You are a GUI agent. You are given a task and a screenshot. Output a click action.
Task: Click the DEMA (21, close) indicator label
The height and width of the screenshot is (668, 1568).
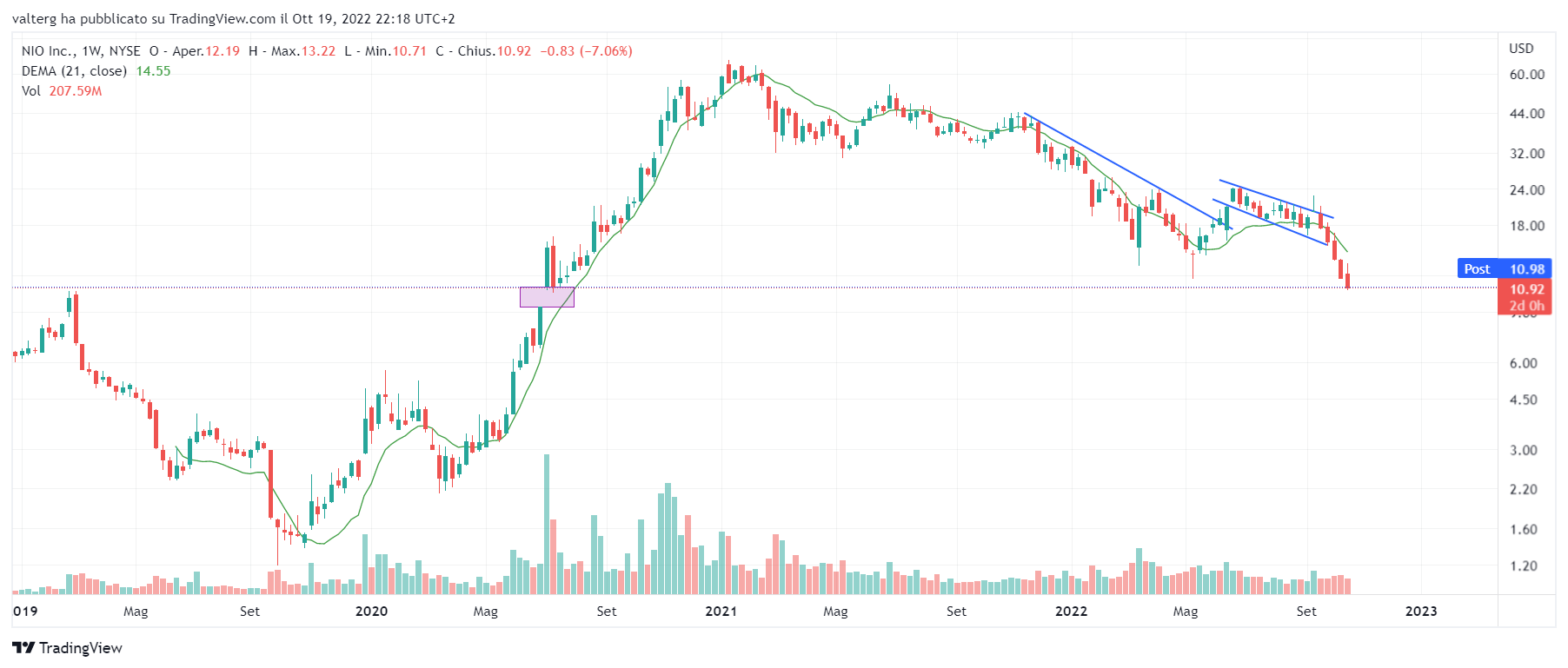pos(74,71)
